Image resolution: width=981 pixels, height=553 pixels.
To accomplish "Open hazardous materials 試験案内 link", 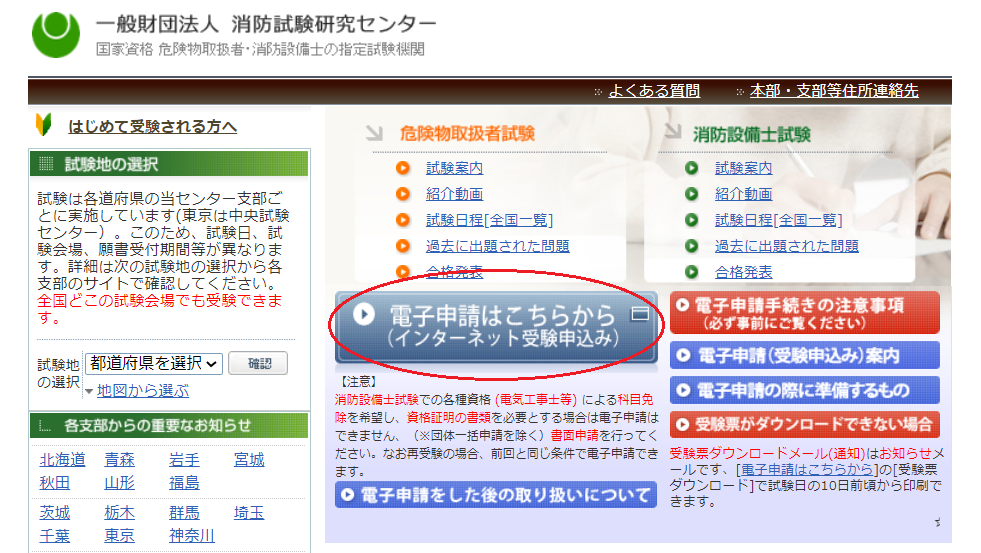I will [454, 168].
